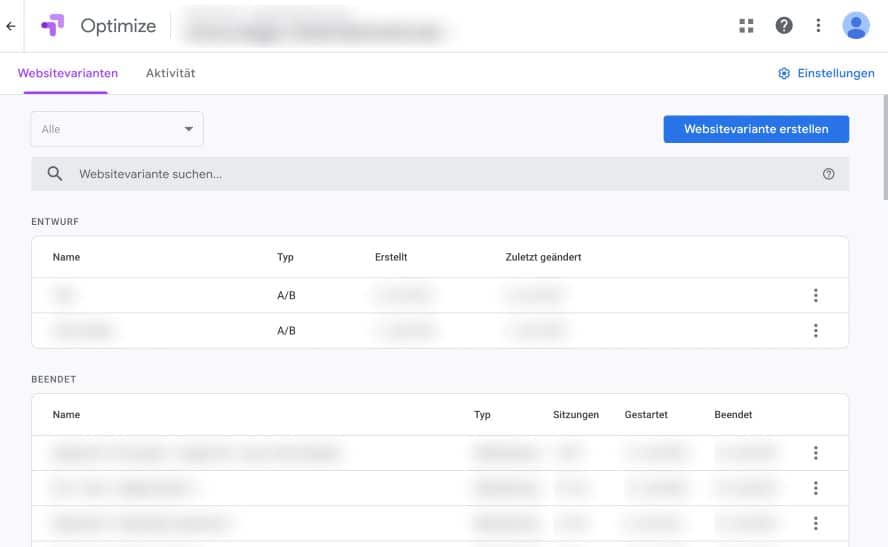This screenshot has width=888, height=547.
Task: Open options for second Entwurf row
Action: click(x=816, y=331)
